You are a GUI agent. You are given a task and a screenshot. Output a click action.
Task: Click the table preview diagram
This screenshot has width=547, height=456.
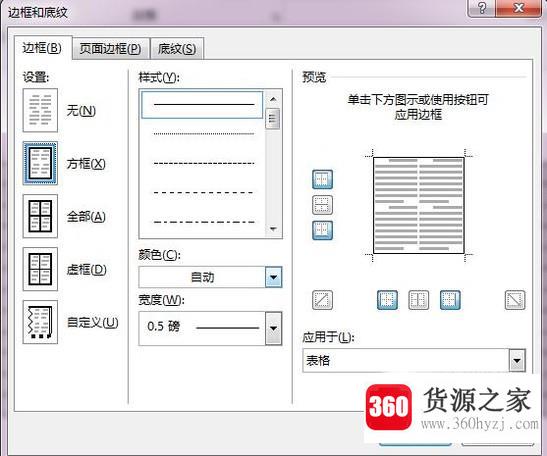[419, 205]
